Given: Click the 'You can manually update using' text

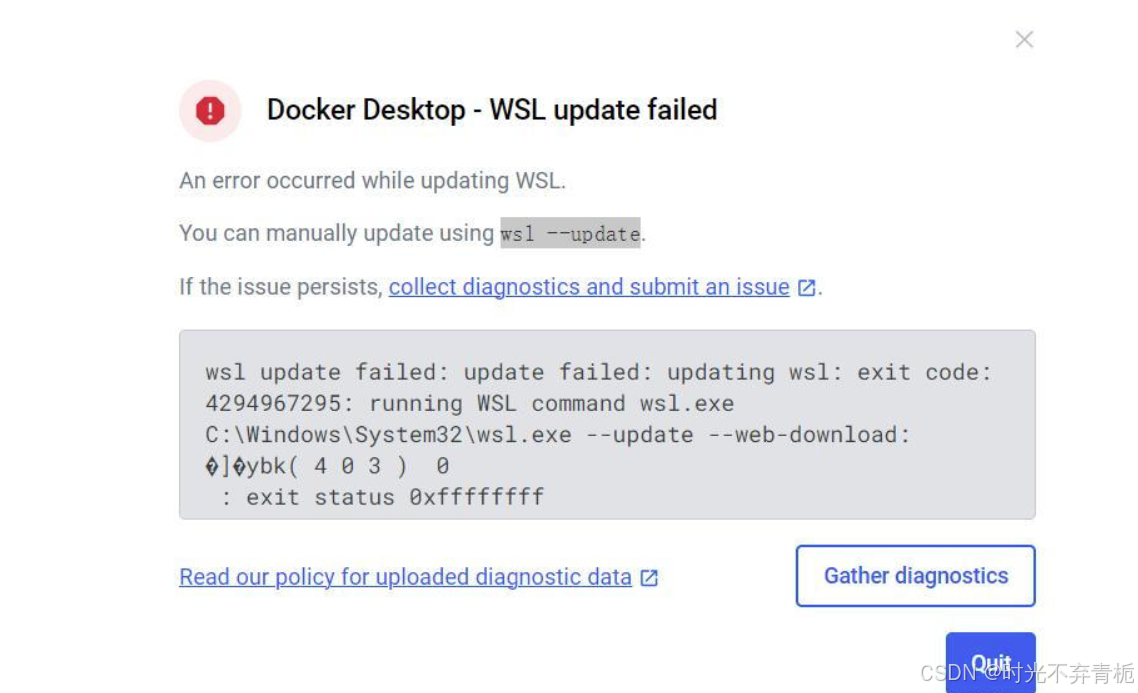Looking at the screenshot, I should point(337,233).
